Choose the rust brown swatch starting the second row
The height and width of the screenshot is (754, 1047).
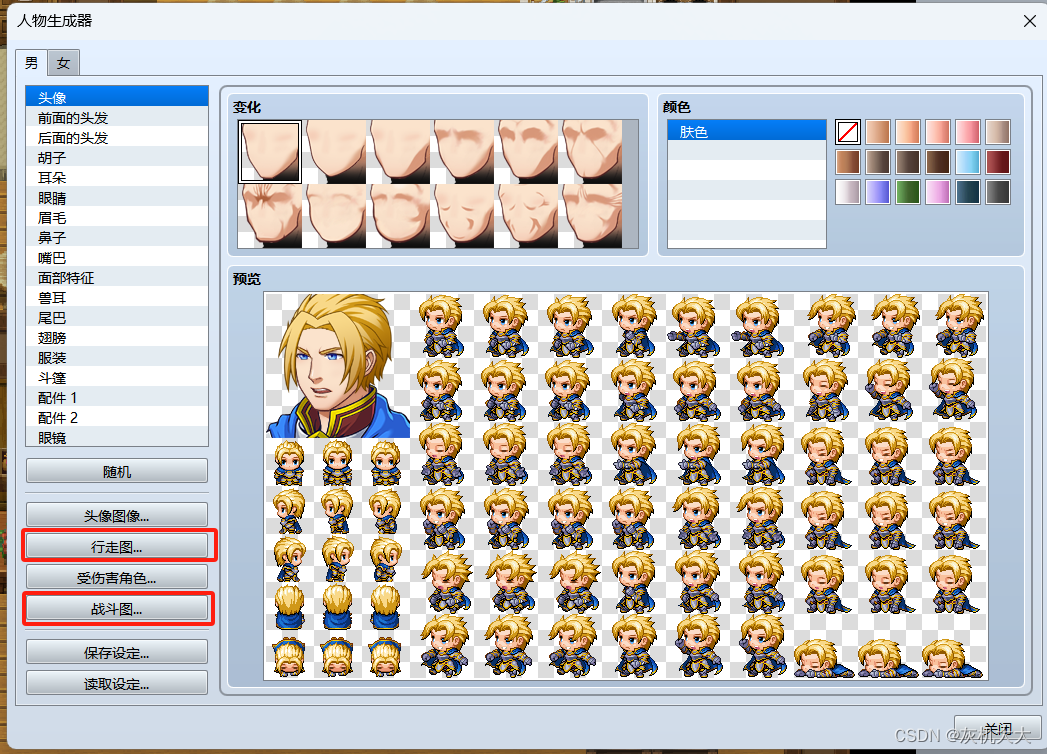[848, 162]
